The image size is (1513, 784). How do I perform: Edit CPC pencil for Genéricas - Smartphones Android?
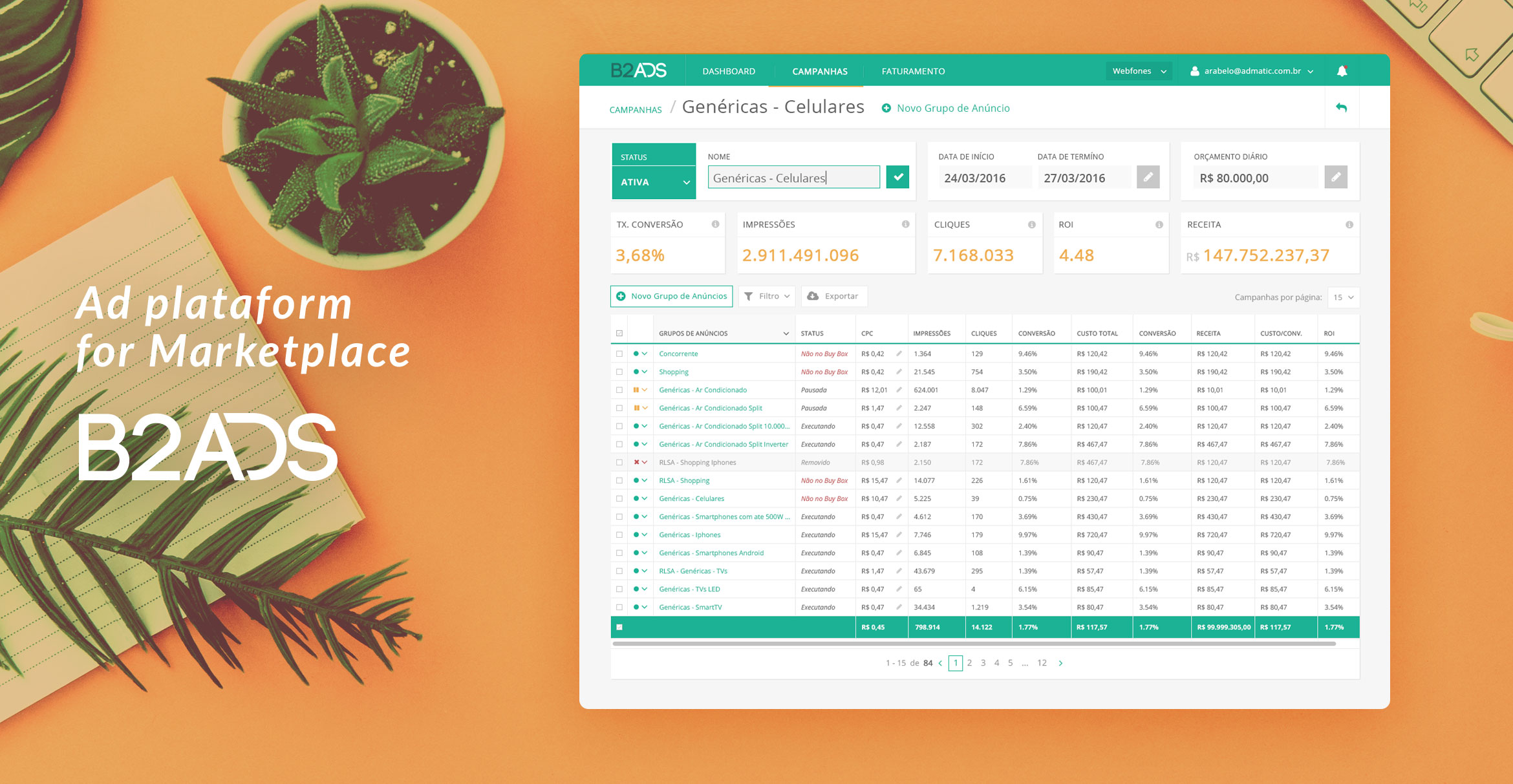coord(899,553)
